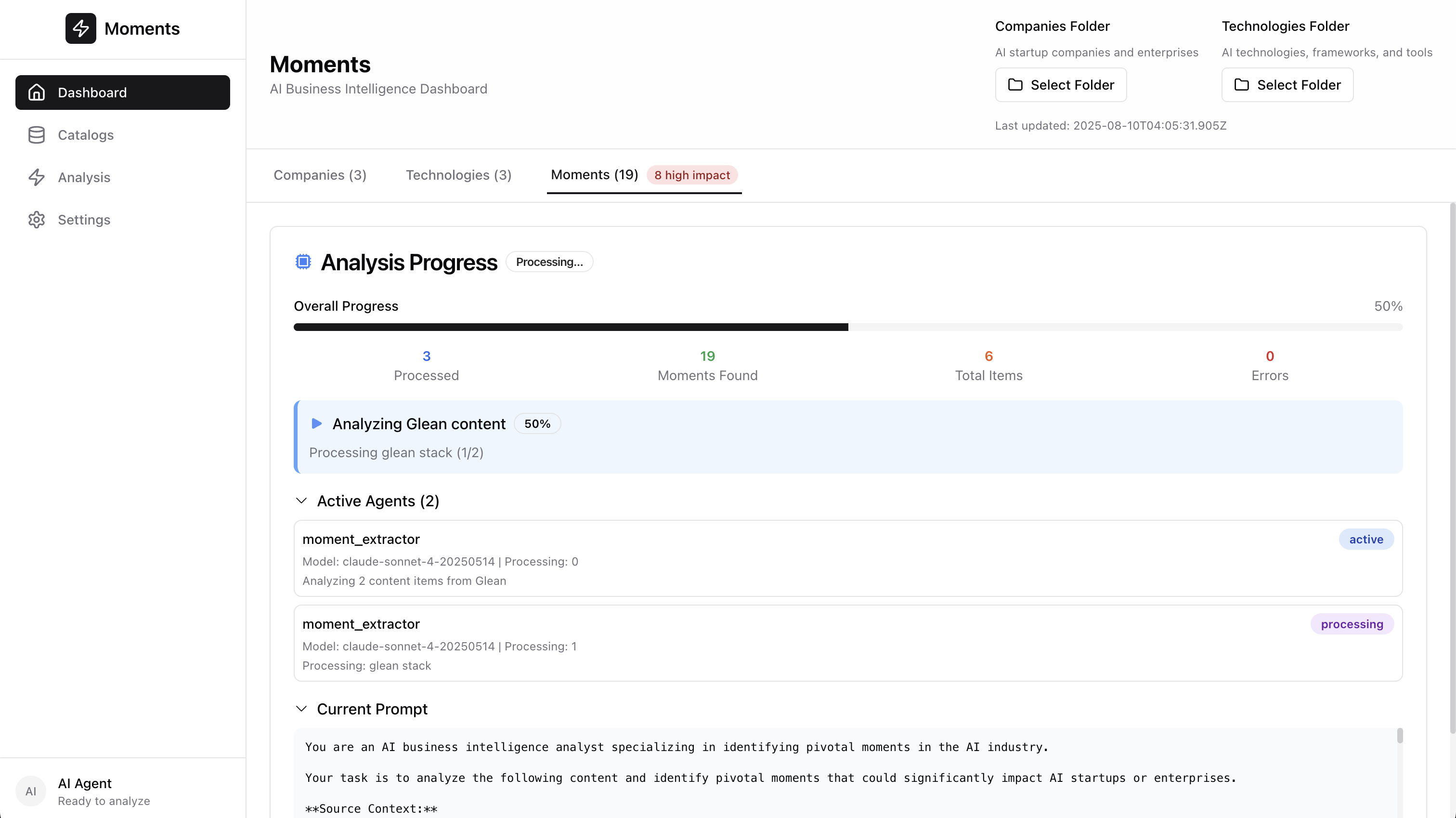Click the Processing... status badge
This screenshot has height=818, width=1456.
pyautogui.click(x=549, y=262)
